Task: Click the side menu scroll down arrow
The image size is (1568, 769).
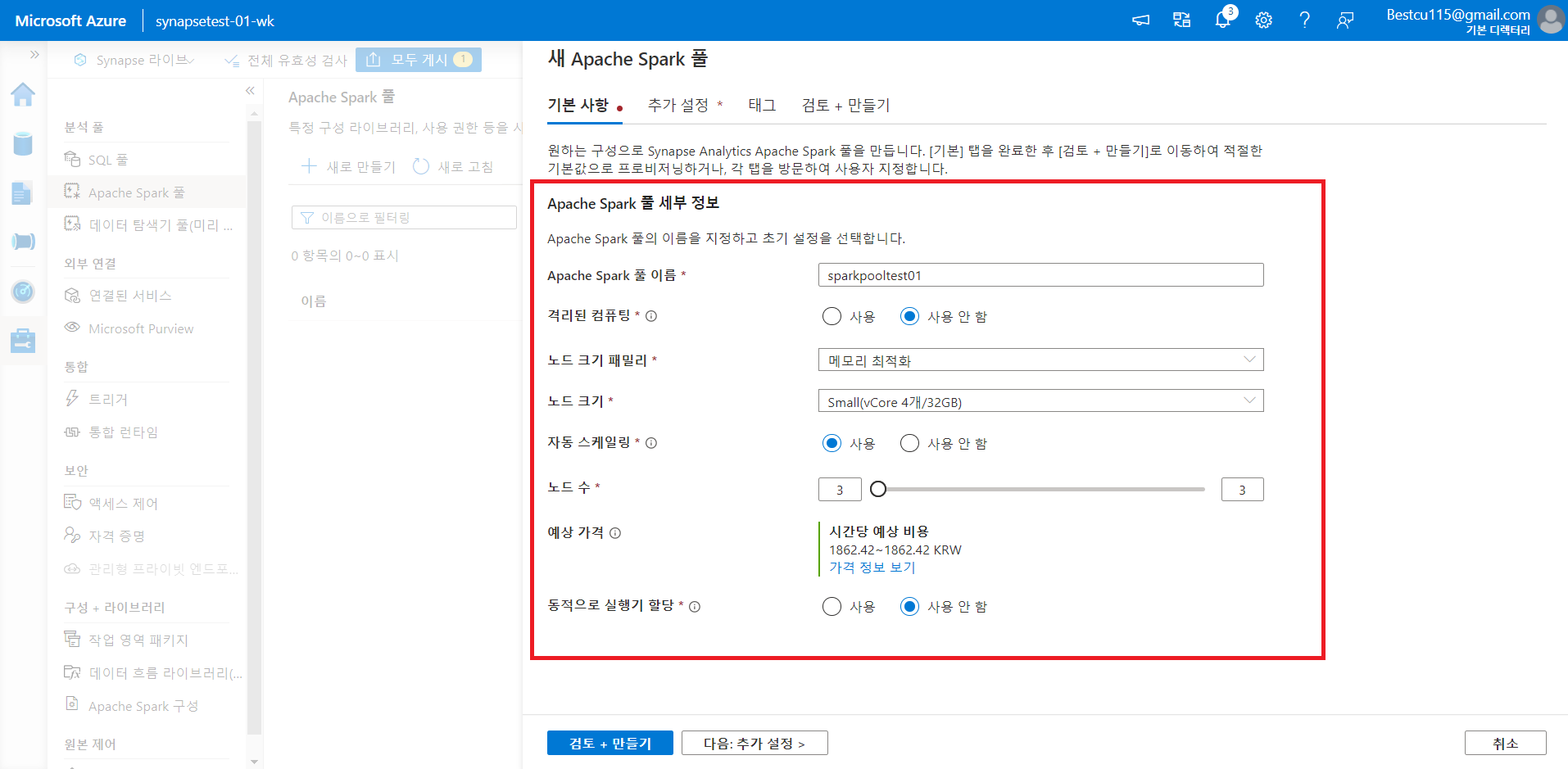Action: pos(254,762)
